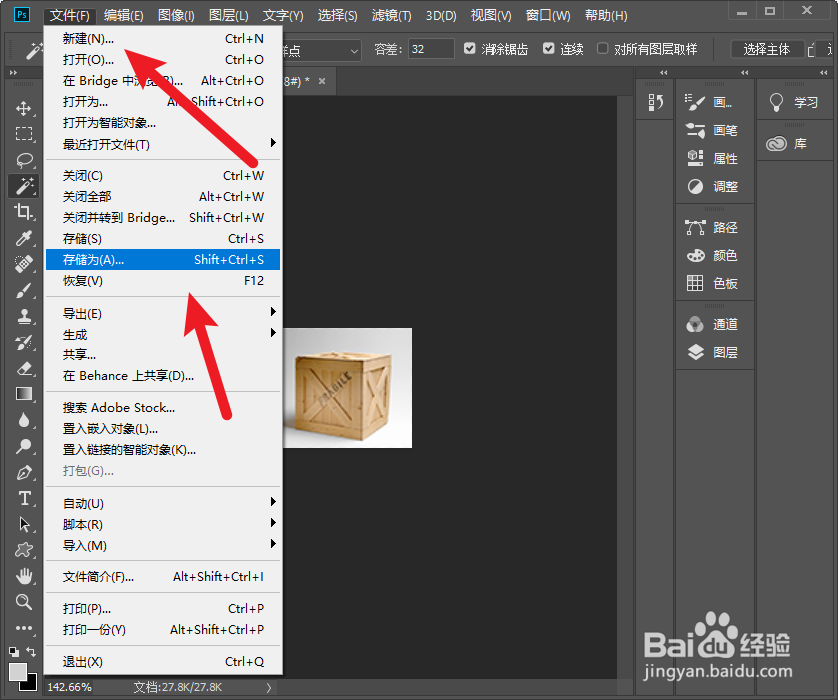Open the Edit (编辑) menu

pos(123,15)
